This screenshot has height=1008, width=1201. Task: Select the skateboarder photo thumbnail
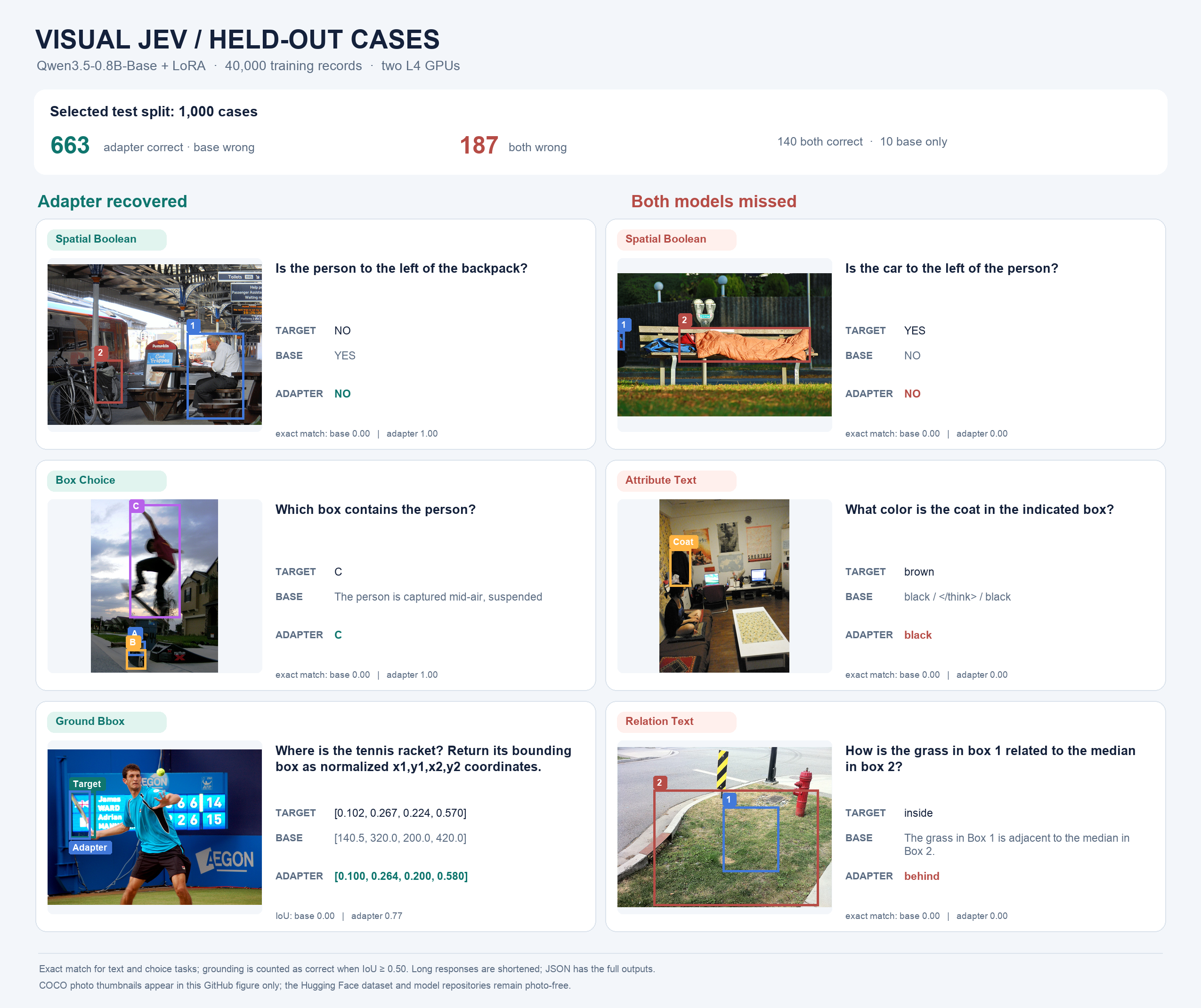pos(154,586)
